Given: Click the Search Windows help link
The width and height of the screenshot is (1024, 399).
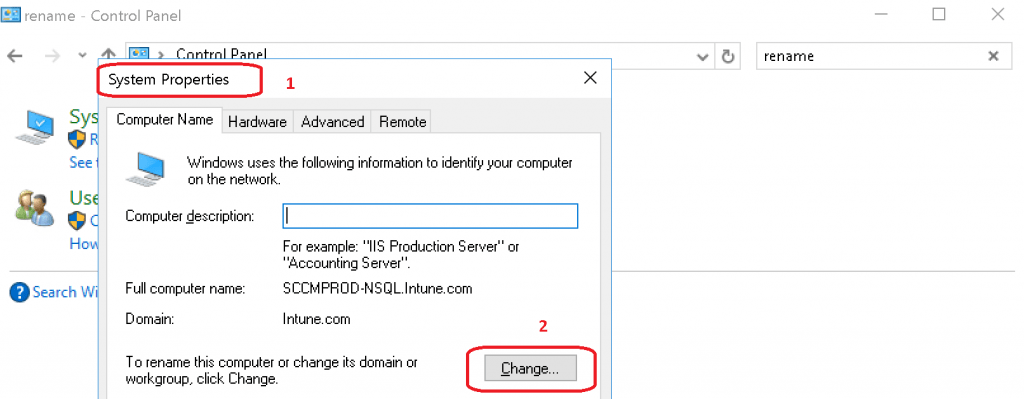Looking at the screenshot, I should [64, 292].
